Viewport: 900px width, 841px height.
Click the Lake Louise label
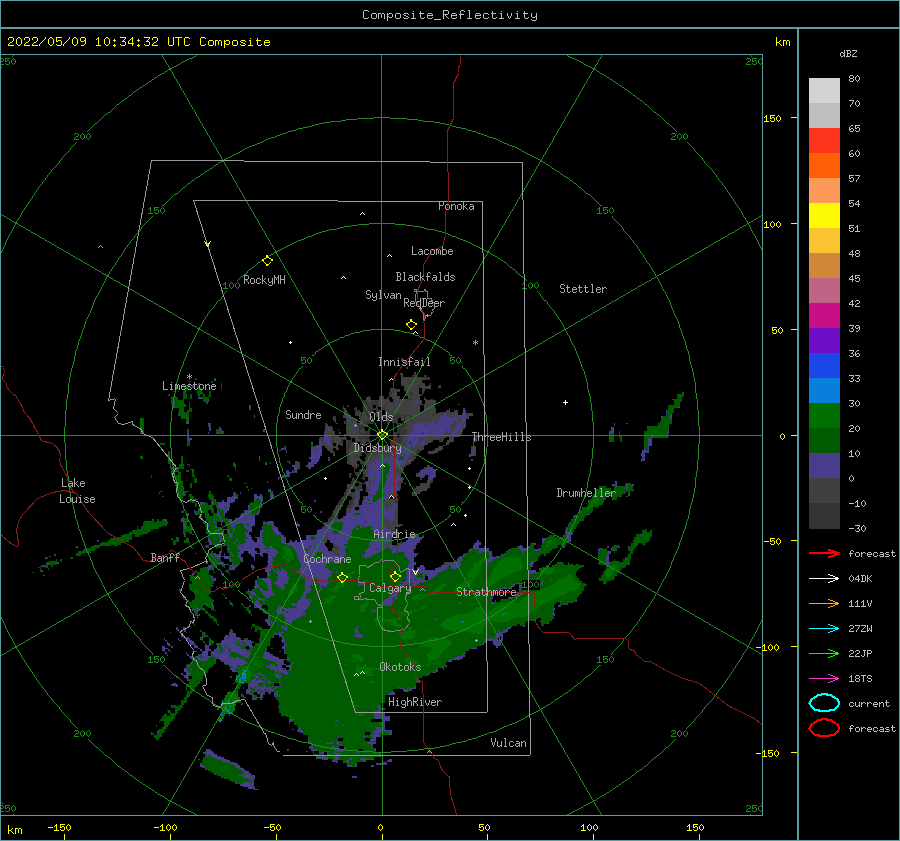tap(77, 491)
